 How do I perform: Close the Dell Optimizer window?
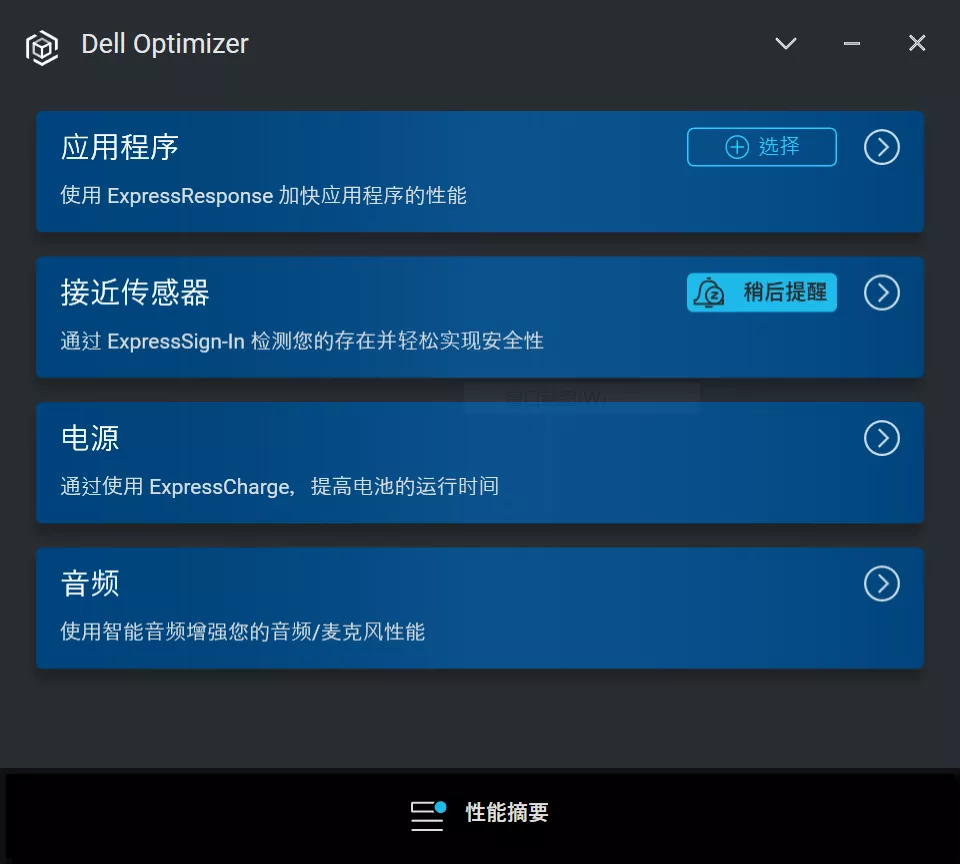click(x=917, y=43)
